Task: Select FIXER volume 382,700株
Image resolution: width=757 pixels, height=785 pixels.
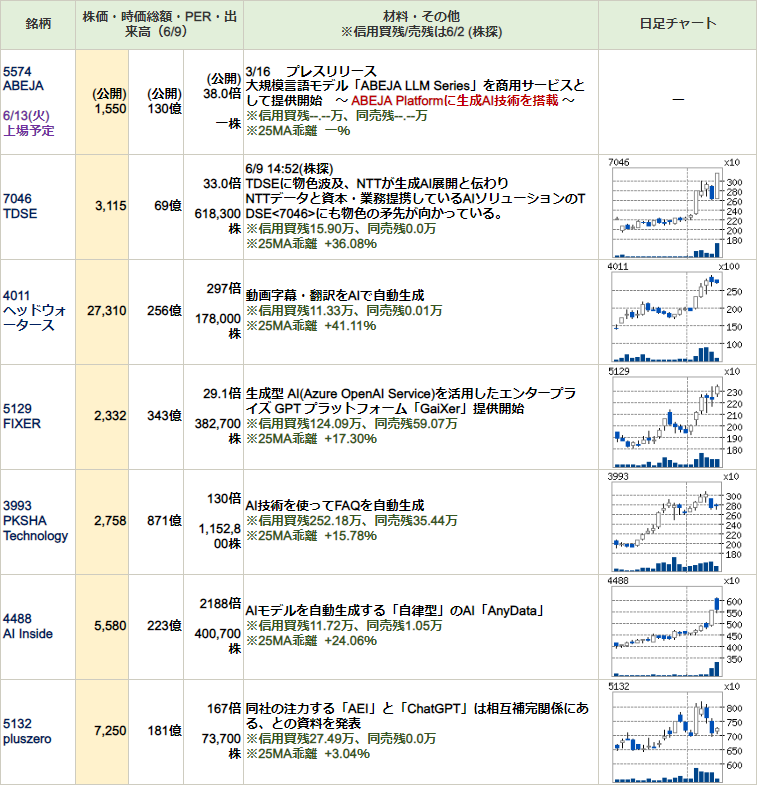Action: pos(218,431)
